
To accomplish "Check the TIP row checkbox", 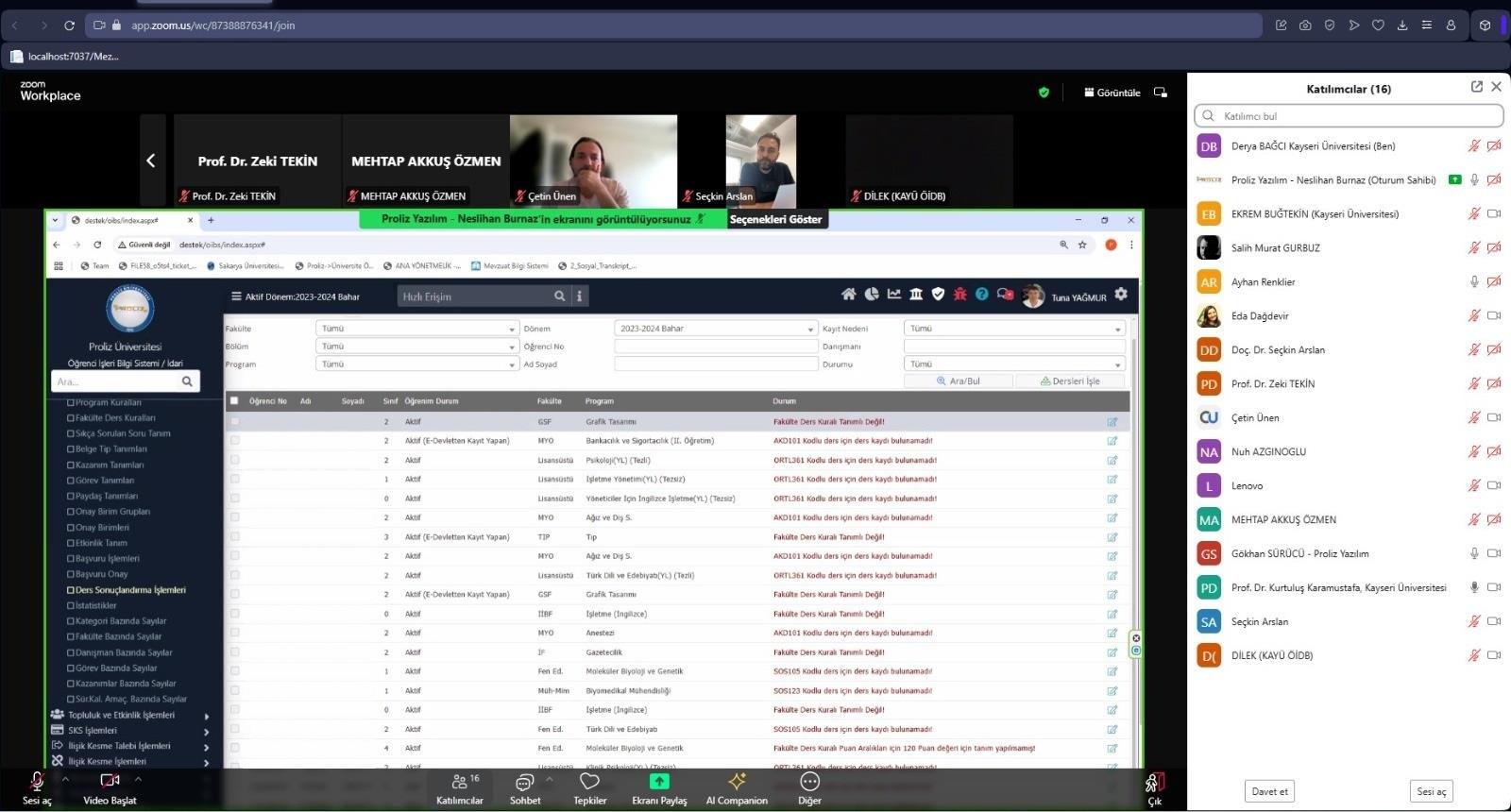I will pos(234,536).
